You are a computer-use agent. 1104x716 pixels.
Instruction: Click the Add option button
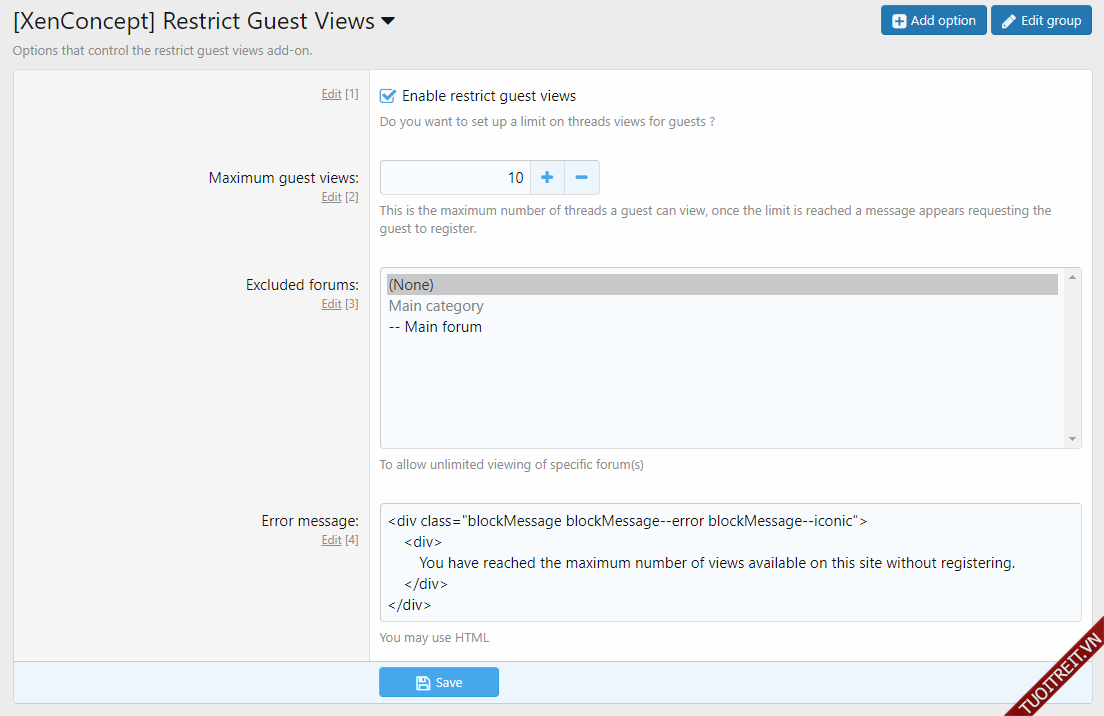tap(933, 20)
